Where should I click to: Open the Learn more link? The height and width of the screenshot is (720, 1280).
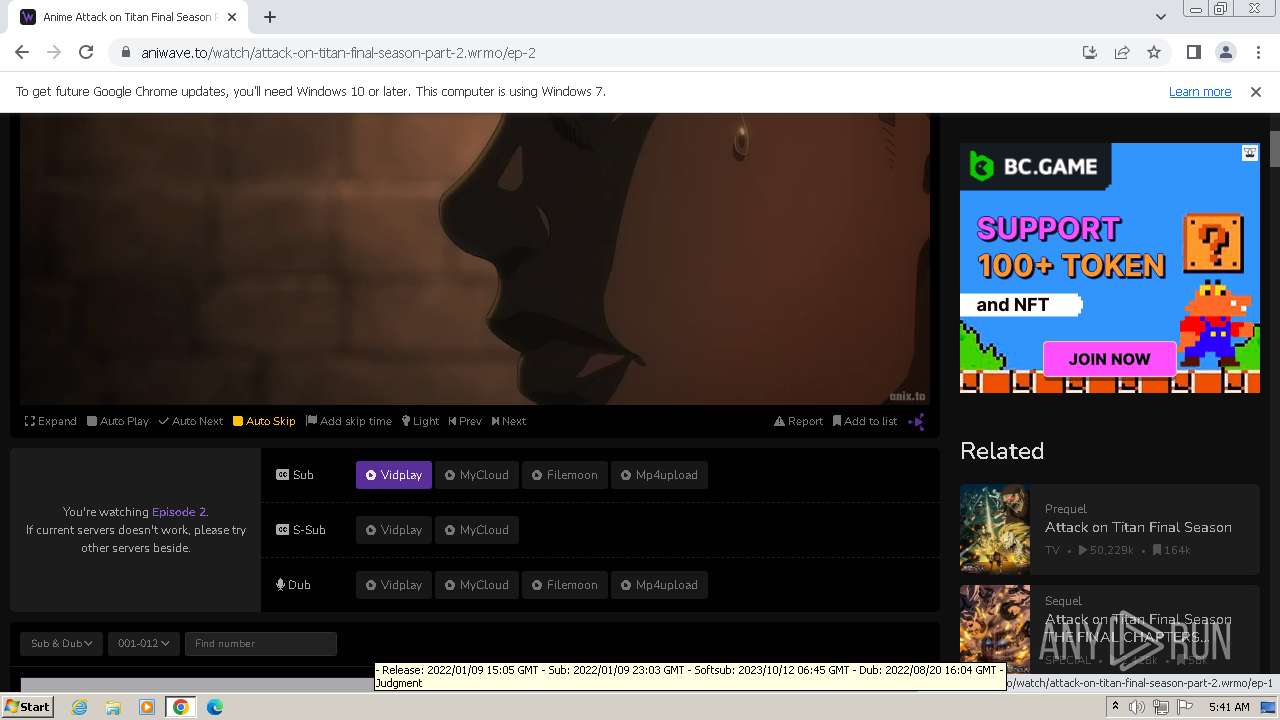click(1200, 91)
